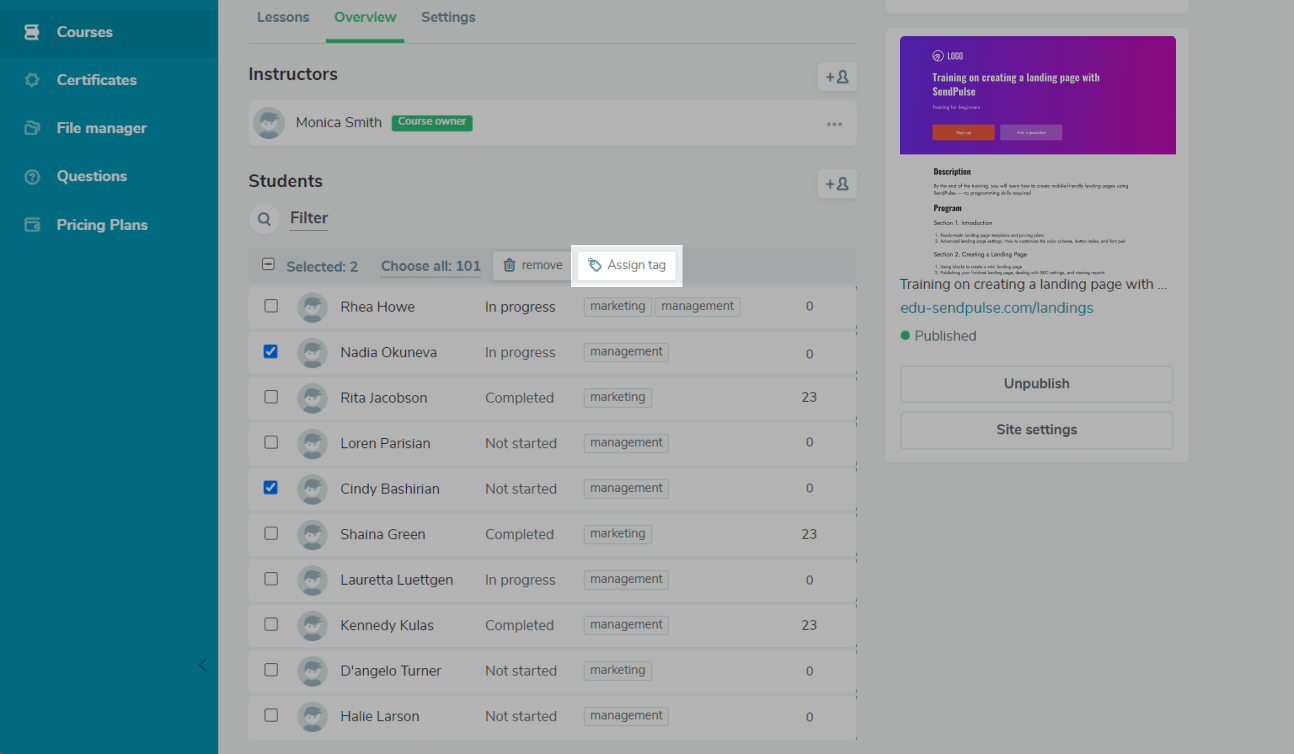1294x754 pixels.
Task: Go to Questions in the sidebar
Action: [91, 176]
